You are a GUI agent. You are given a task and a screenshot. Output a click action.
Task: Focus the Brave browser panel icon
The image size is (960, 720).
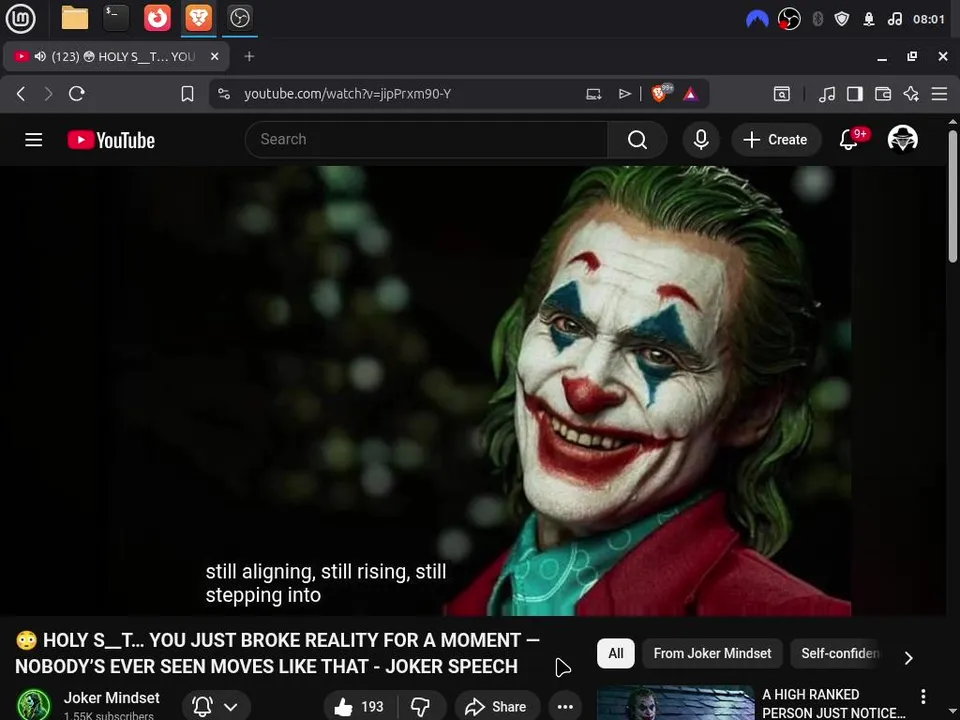tap(198, 18)
